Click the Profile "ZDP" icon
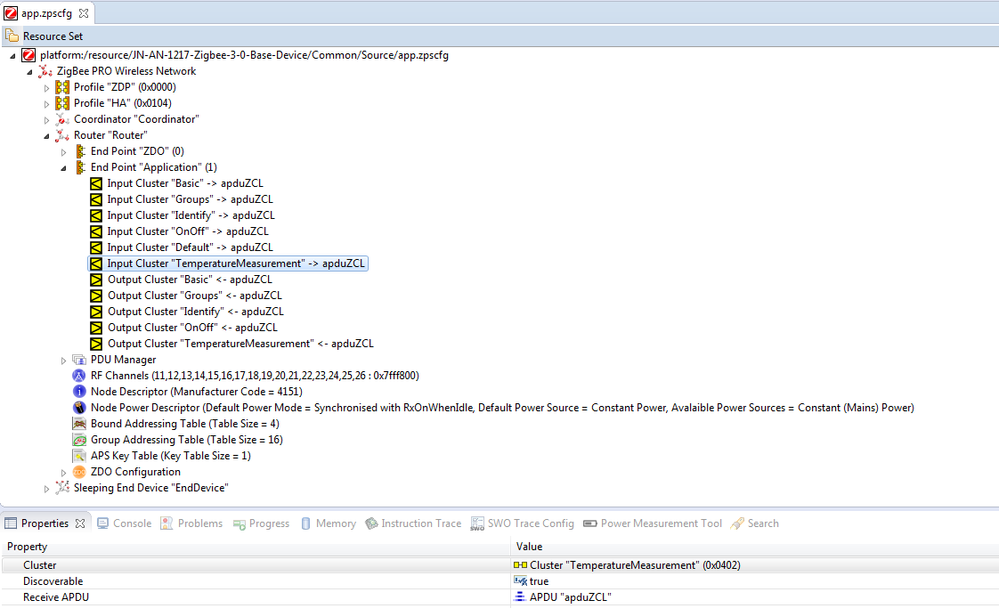The image size is (999, 608). (x=62, y=87)
